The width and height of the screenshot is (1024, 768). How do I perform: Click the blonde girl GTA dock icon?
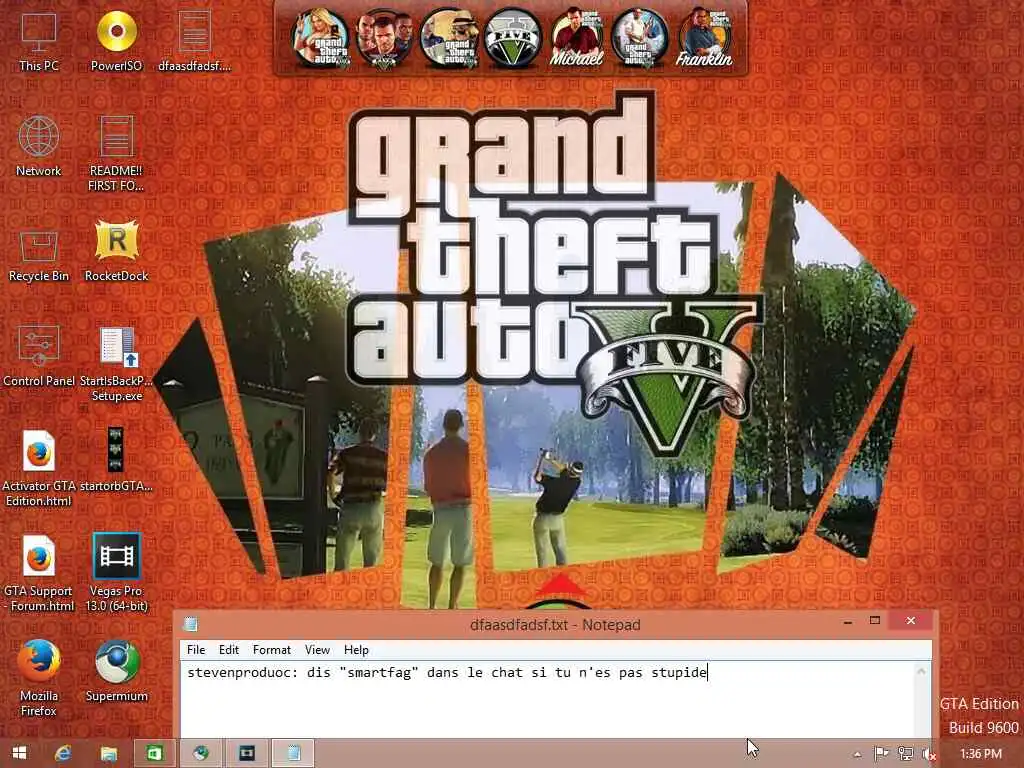click(x=321, y=39)
